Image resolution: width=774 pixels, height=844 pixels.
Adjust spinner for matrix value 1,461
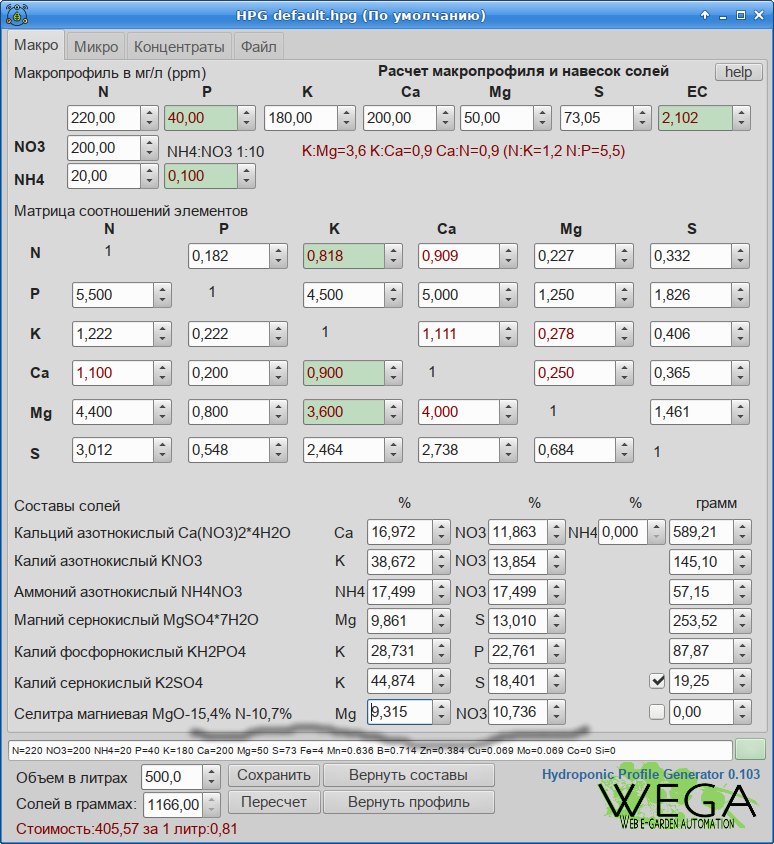click(741, 412)
